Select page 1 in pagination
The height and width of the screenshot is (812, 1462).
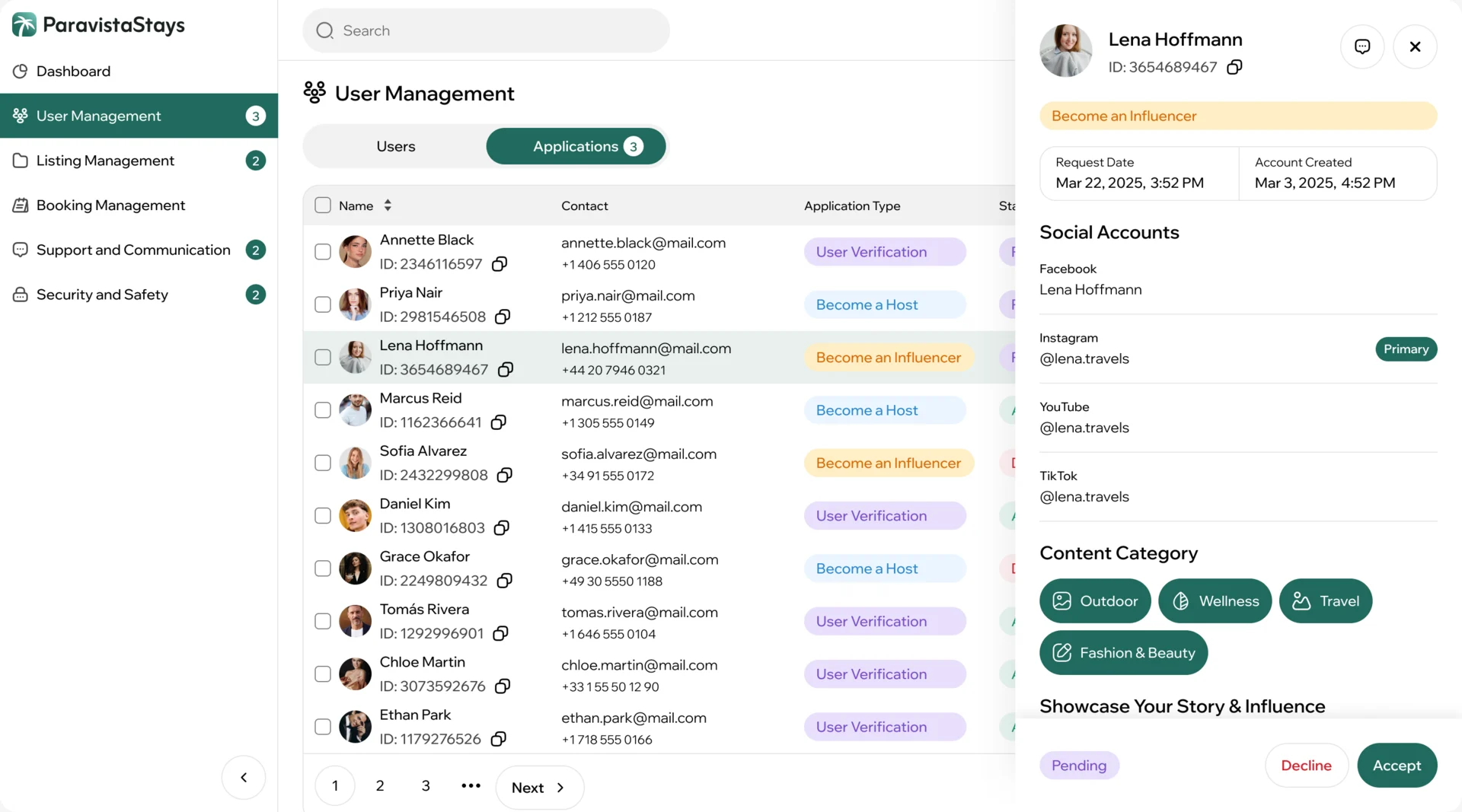point(335,786)
